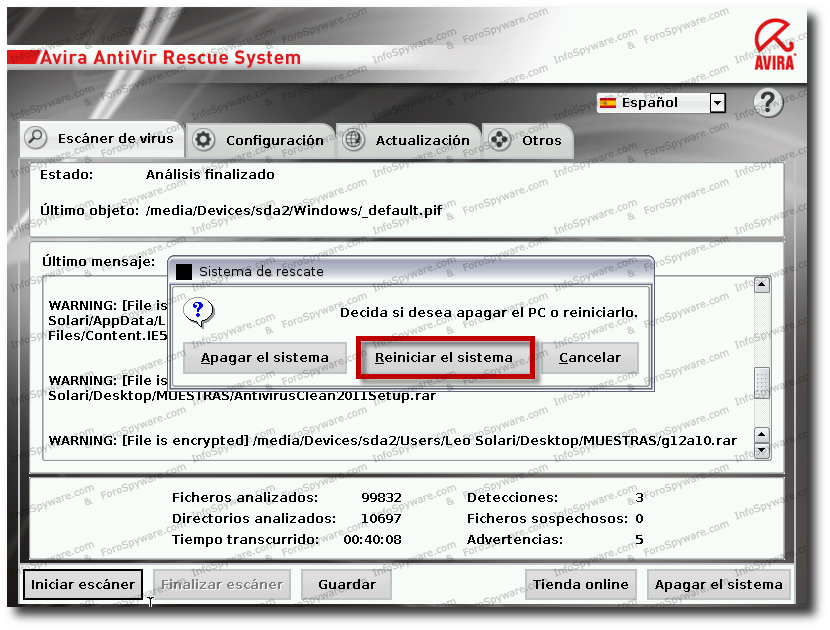Image resolution: width=830 pixels, height=630 pixels.
Task: Click the _default.pif last object path
Action: [x=294, y=211]
